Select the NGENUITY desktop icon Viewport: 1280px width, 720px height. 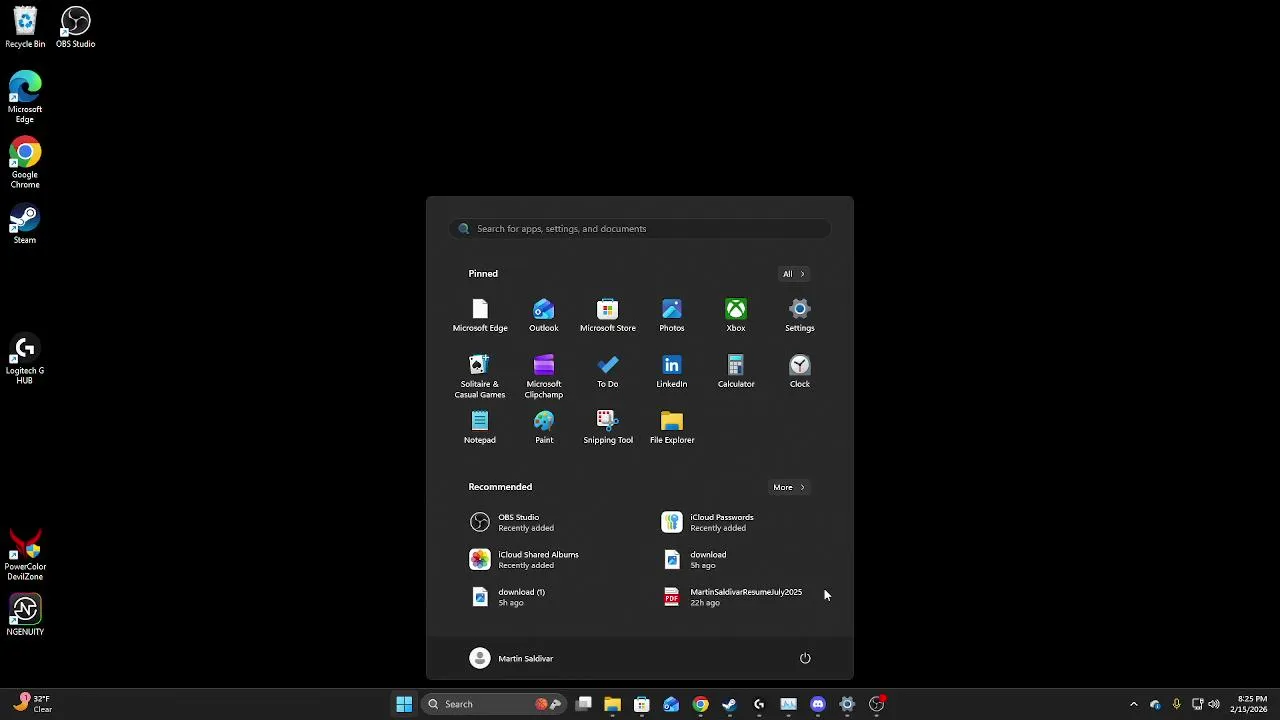pos(25,615)
